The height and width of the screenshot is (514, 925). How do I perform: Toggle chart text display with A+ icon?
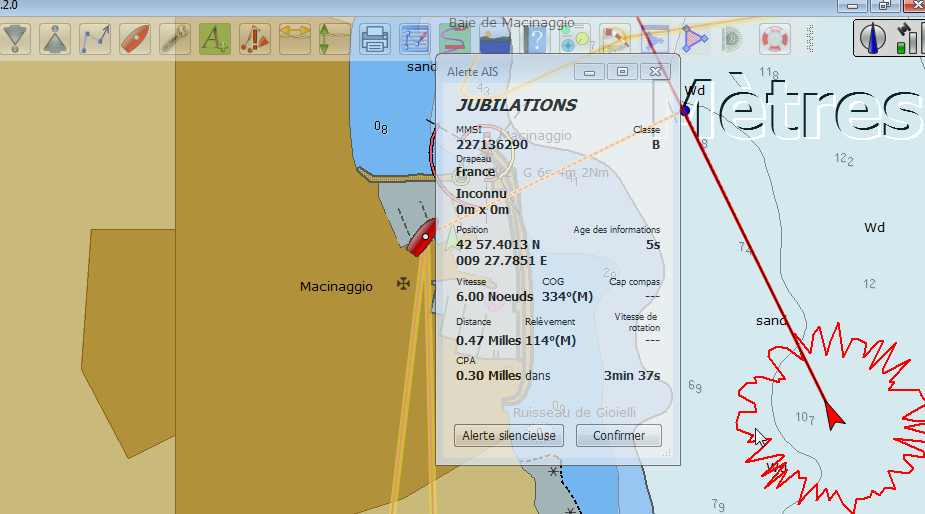click(x=215, y=39)
